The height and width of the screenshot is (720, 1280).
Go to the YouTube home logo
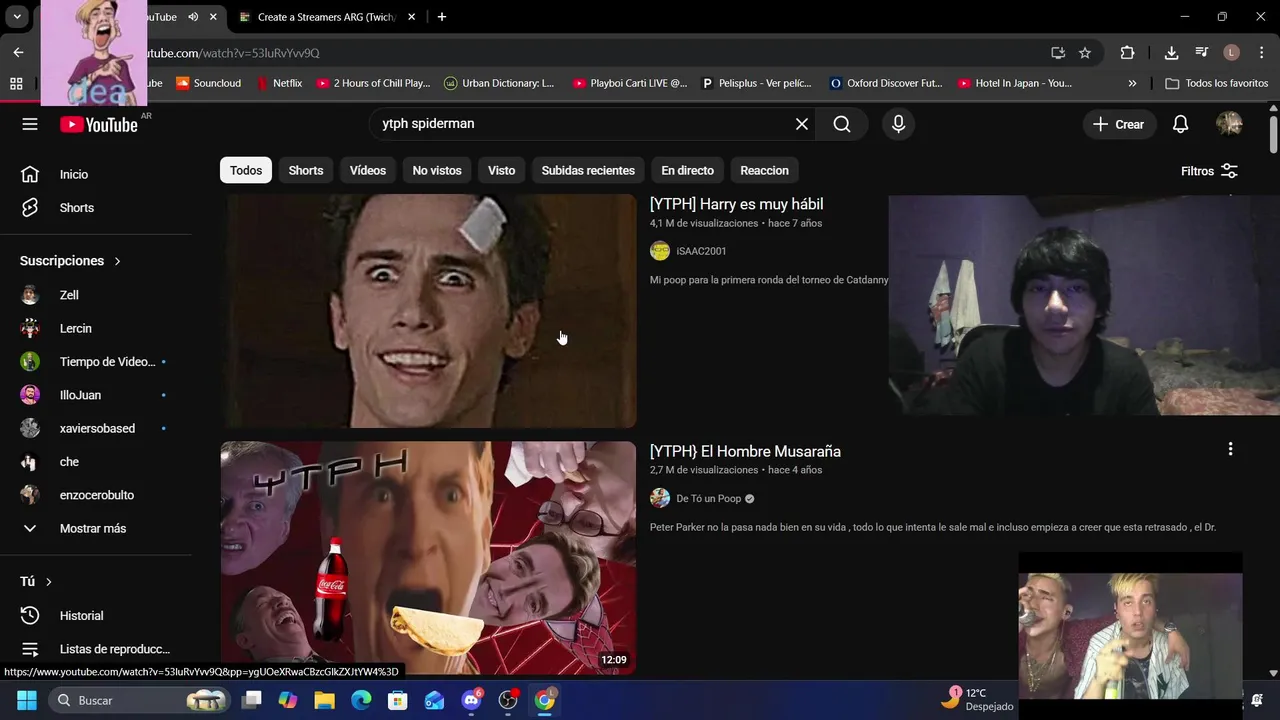(98, 125)
